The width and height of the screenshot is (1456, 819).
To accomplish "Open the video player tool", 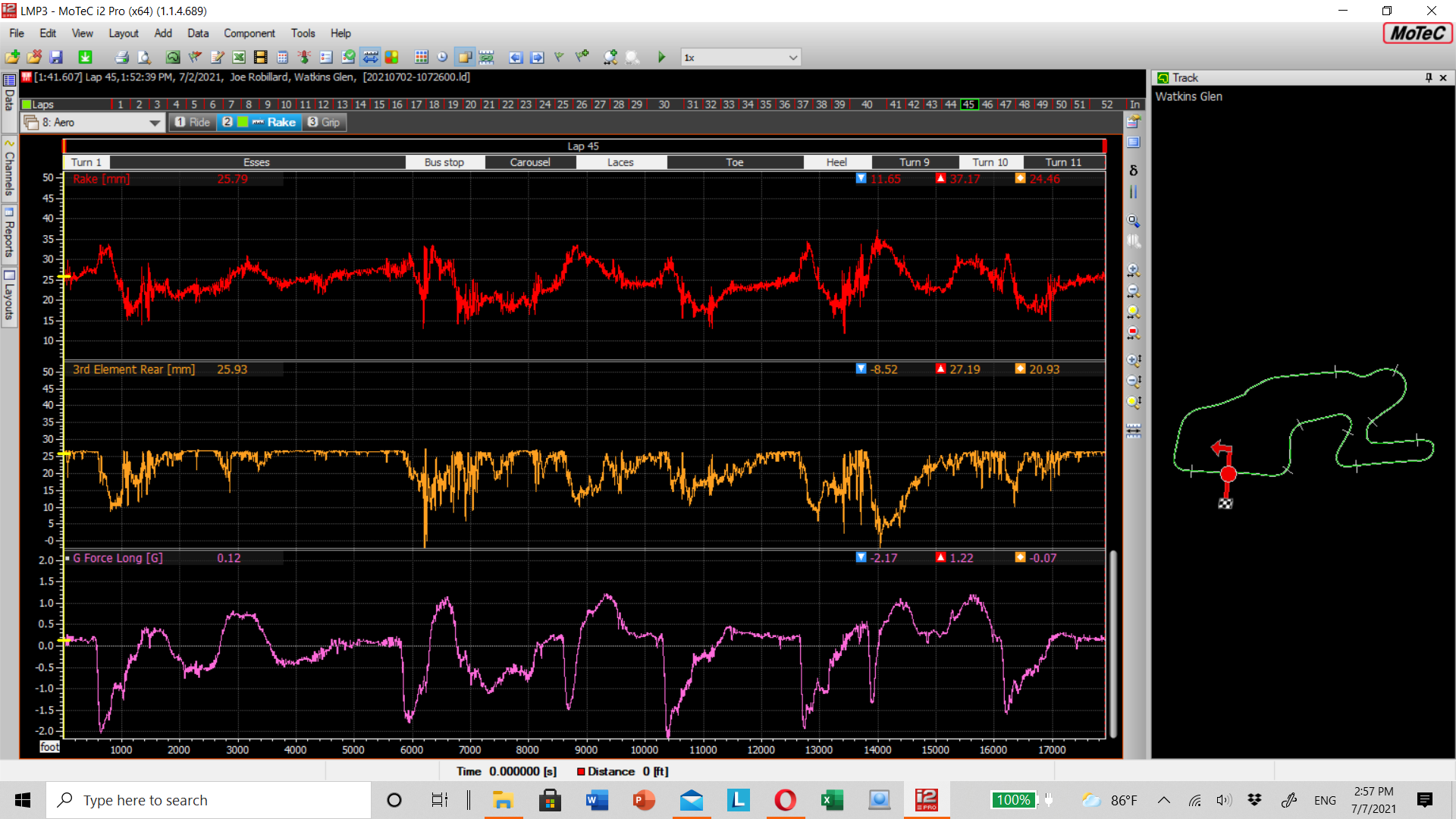I will click(261, 57).
